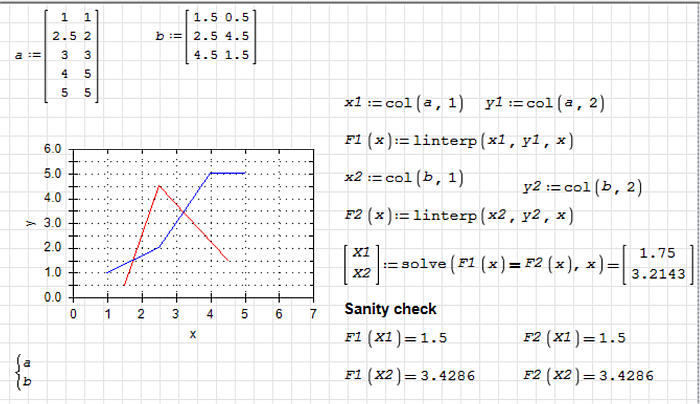Click the F2(X1) = 1.5 equation

(x=574, y=337)
